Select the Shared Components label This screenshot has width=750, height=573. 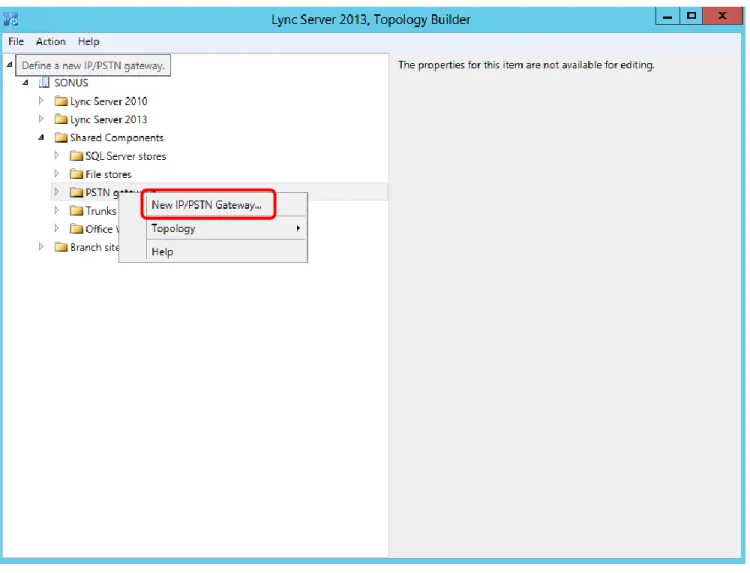point(117,138)
